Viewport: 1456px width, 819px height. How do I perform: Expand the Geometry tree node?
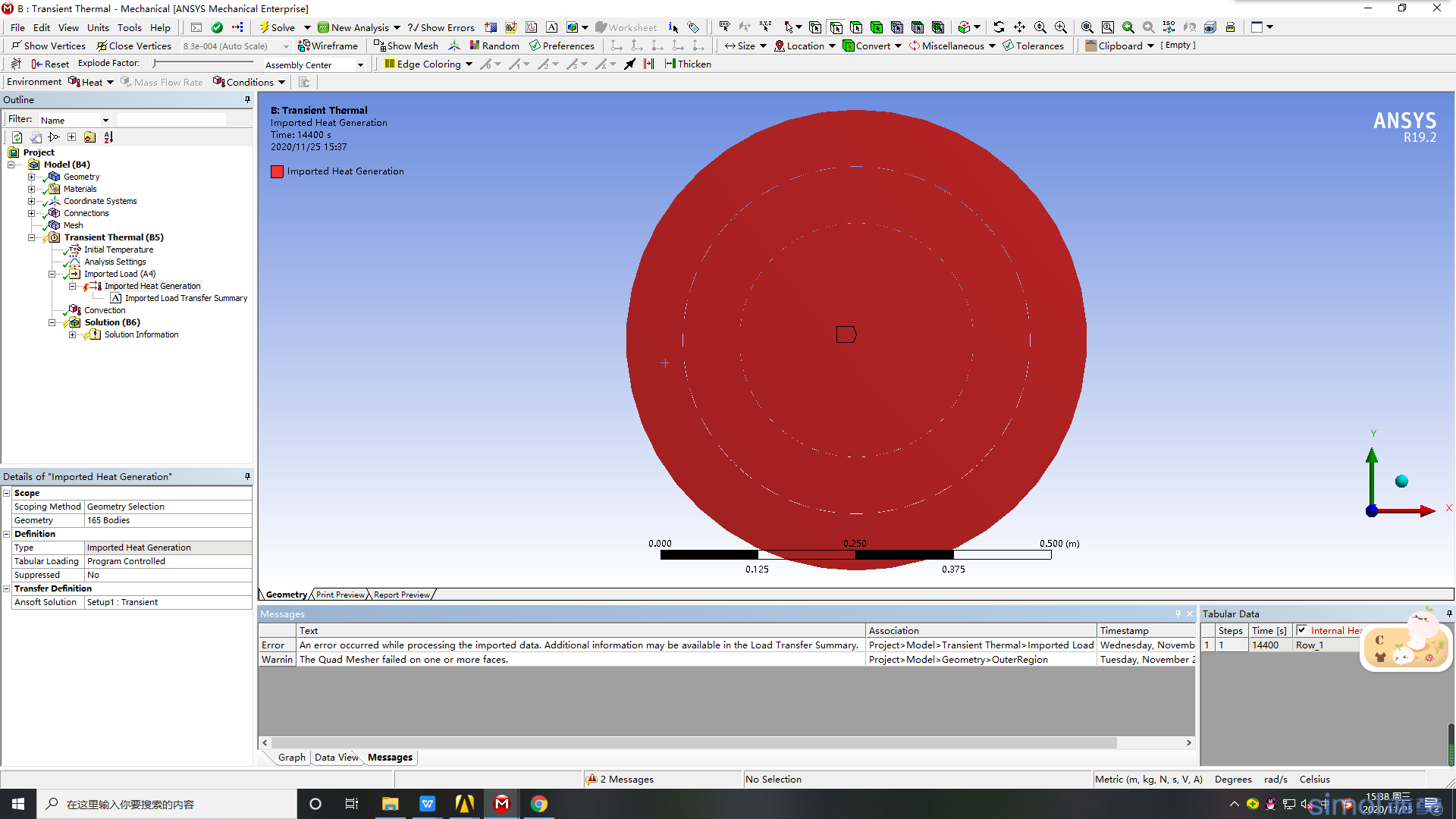coord(31,177)
